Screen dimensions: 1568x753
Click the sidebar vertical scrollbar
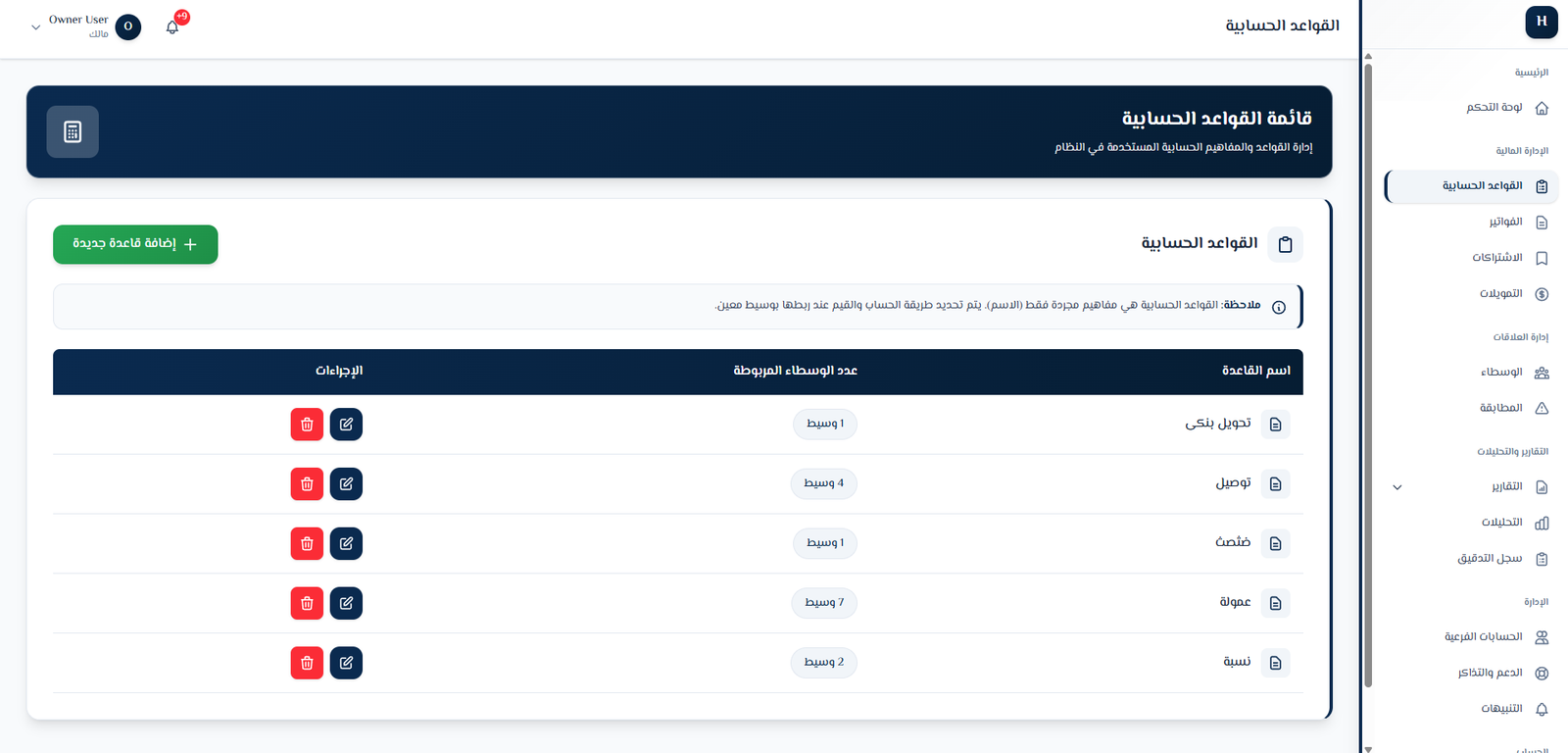tap(1368, 376)
